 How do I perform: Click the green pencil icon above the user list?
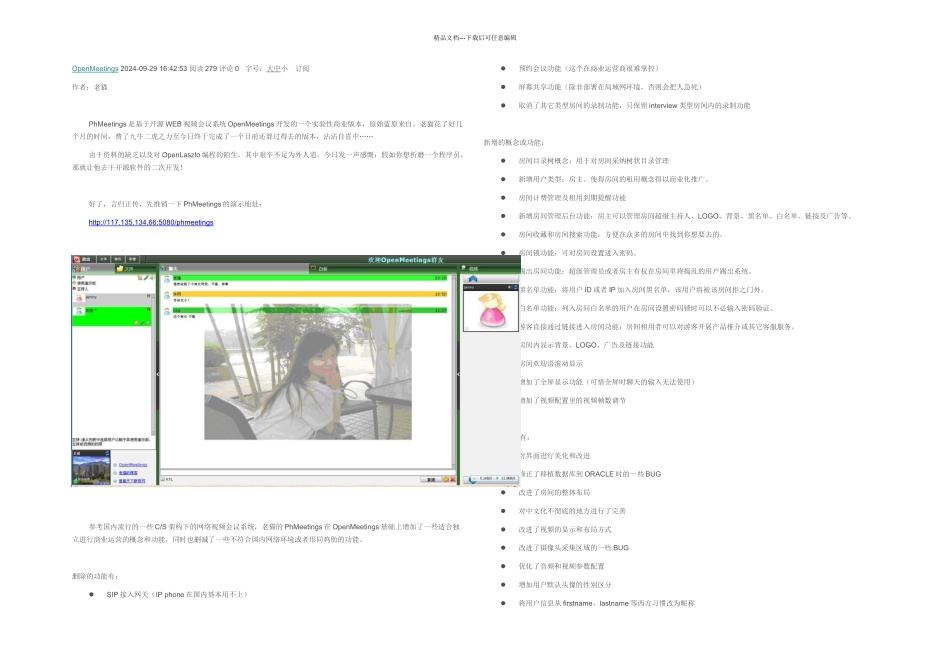click(145, 278)
